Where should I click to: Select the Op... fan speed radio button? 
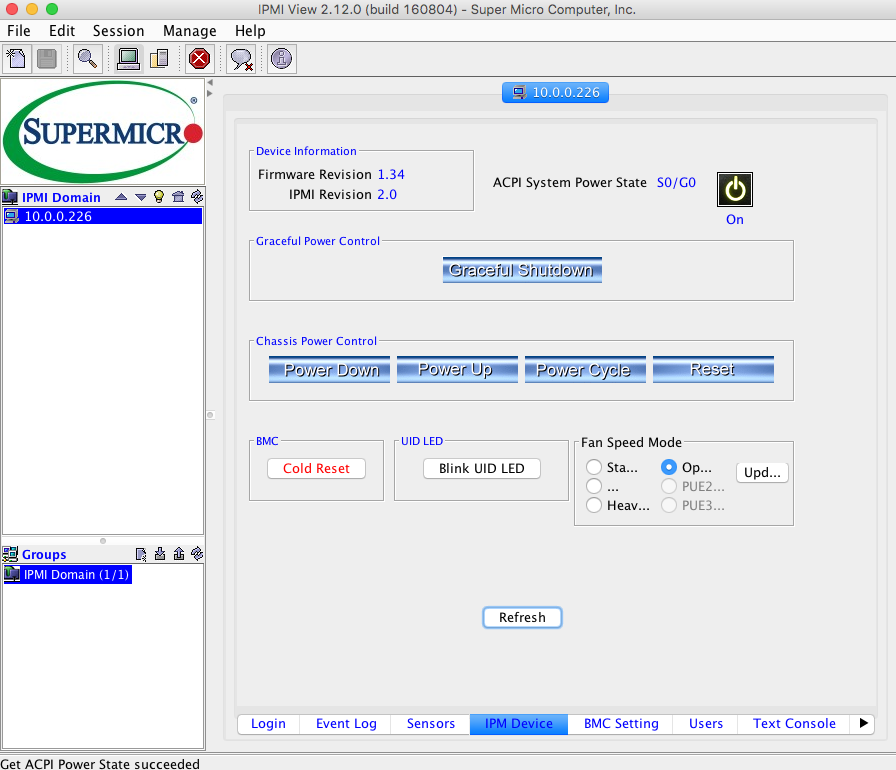coord(669,467)
